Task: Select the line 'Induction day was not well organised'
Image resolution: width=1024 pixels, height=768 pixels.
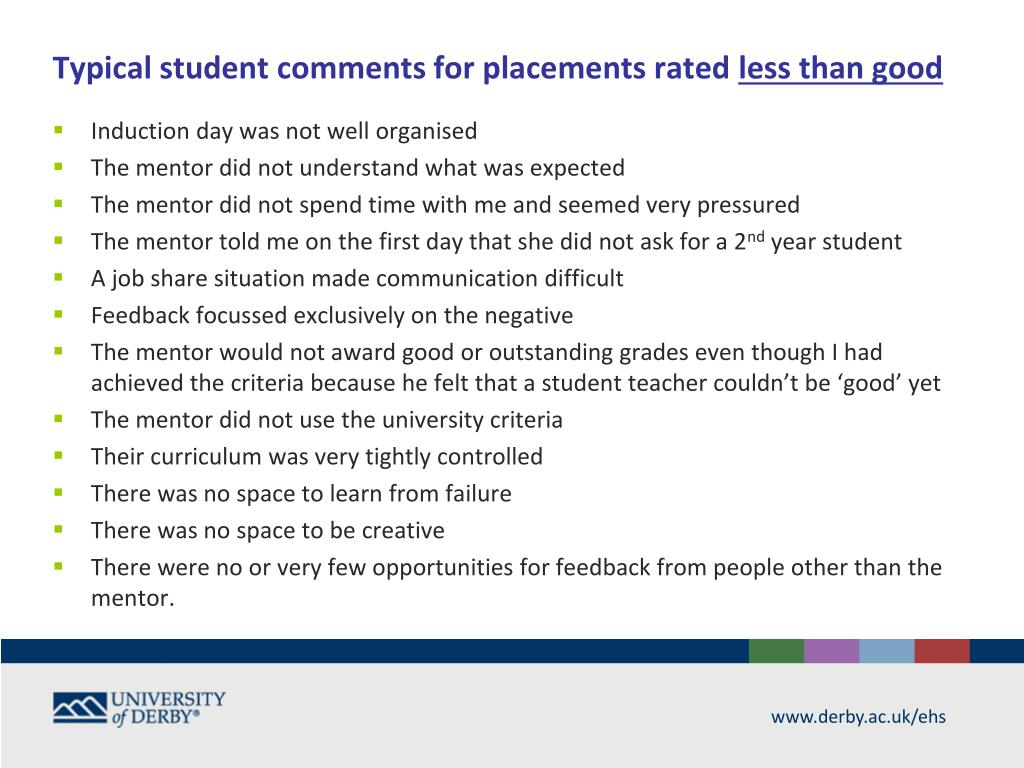Action: click(x=284, y=131)
